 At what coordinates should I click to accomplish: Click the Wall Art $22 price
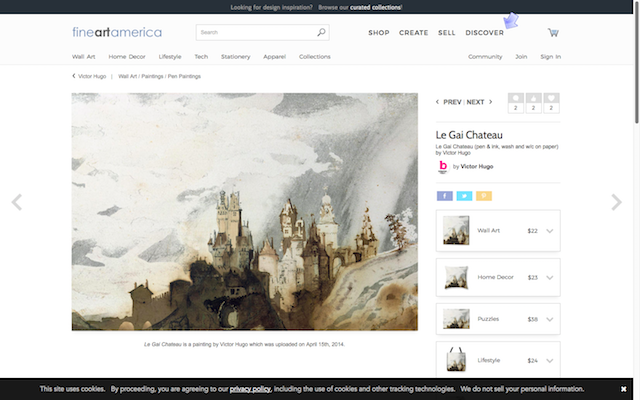point(532,231)
